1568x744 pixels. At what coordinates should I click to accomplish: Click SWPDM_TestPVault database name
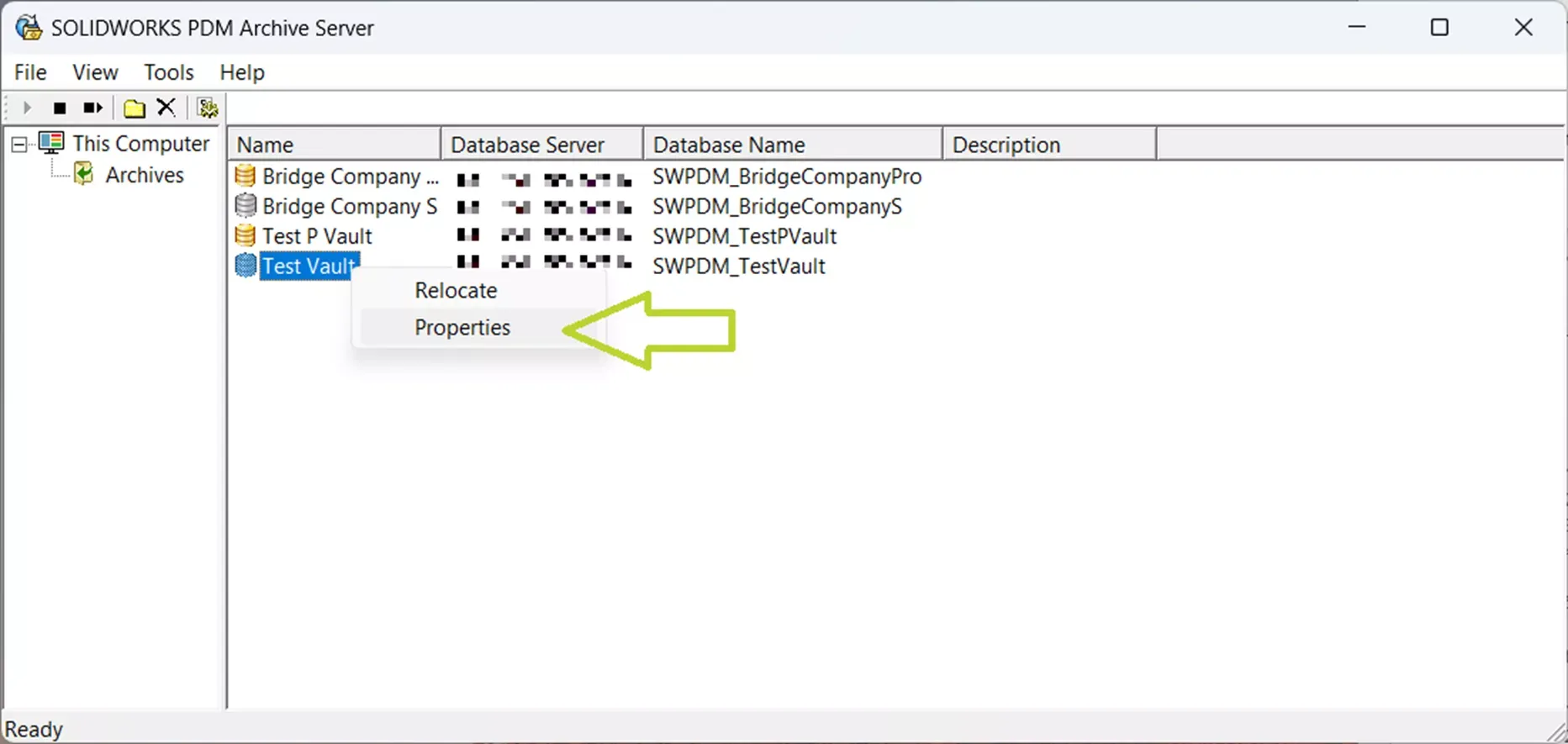tap(745, 236)
